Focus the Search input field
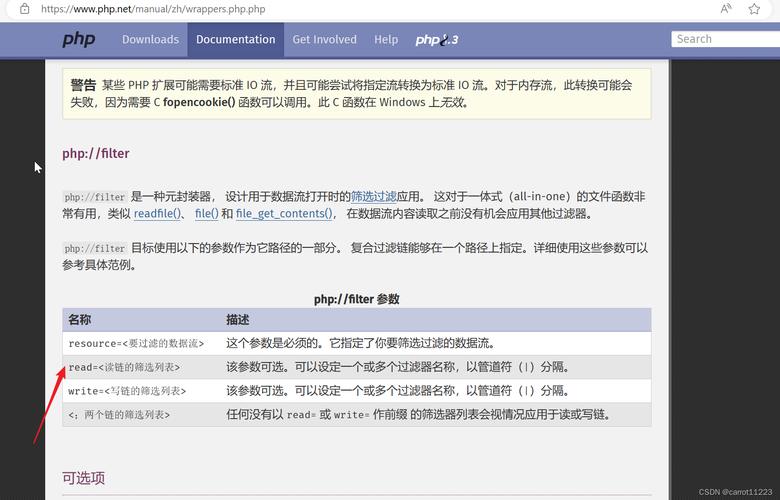 725,39
